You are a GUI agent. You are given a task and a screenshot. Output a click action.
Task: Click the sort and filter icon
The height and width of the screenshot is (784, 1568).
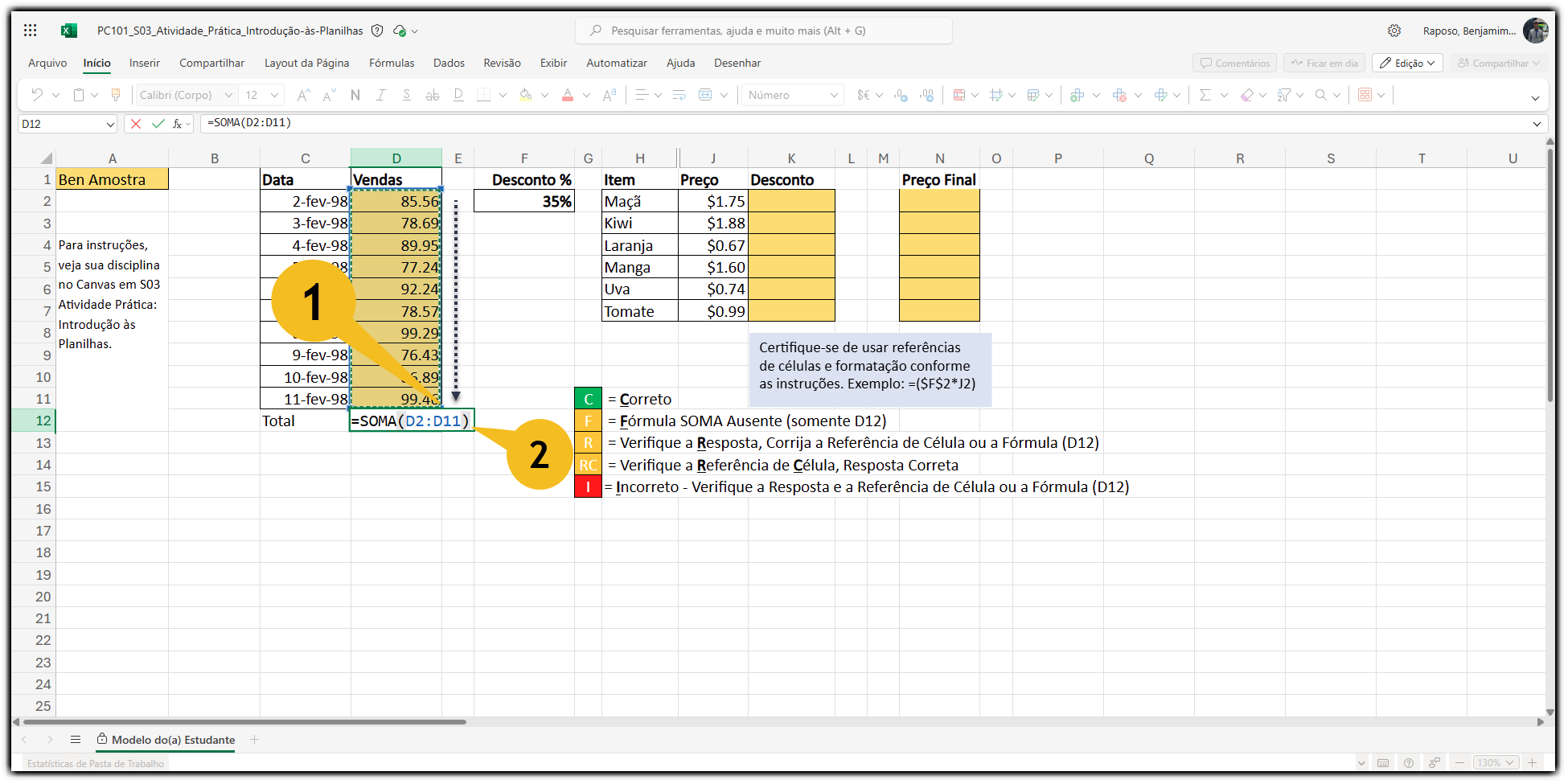pos(1284,95)
